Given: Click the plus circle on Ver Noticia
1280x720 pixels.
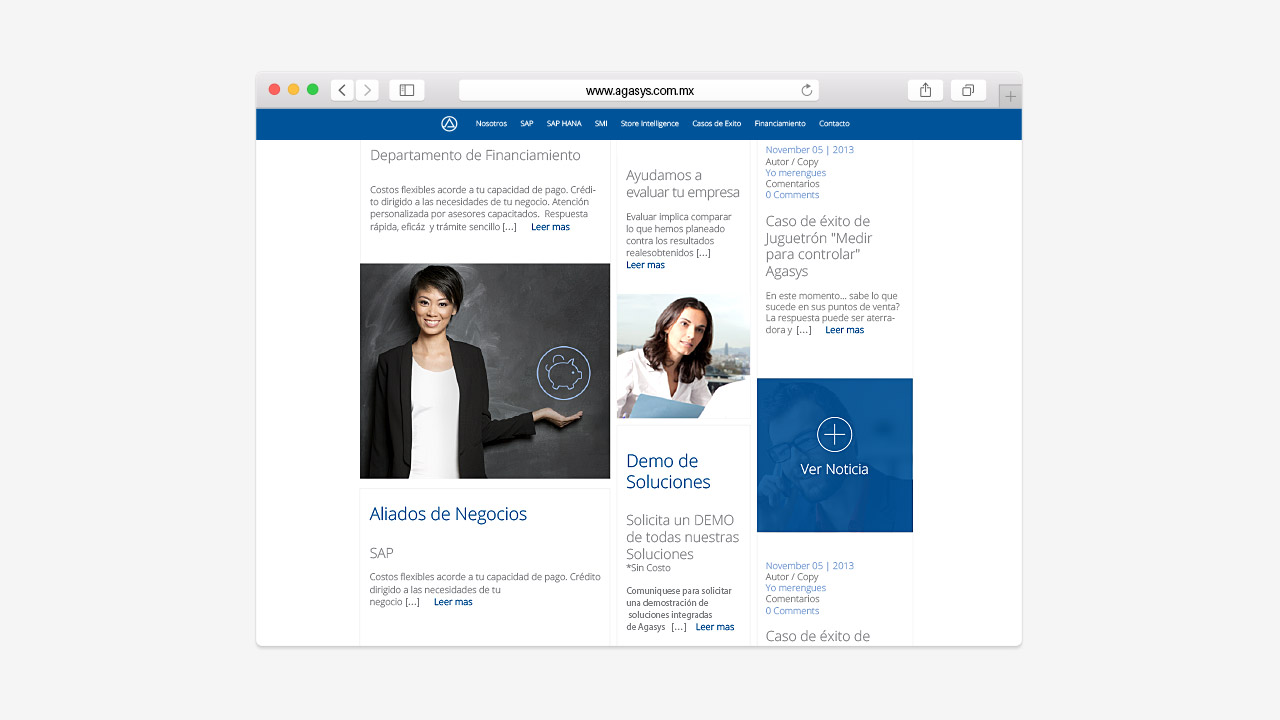Looking at the screenshot, I should click(x=834, y=435).
